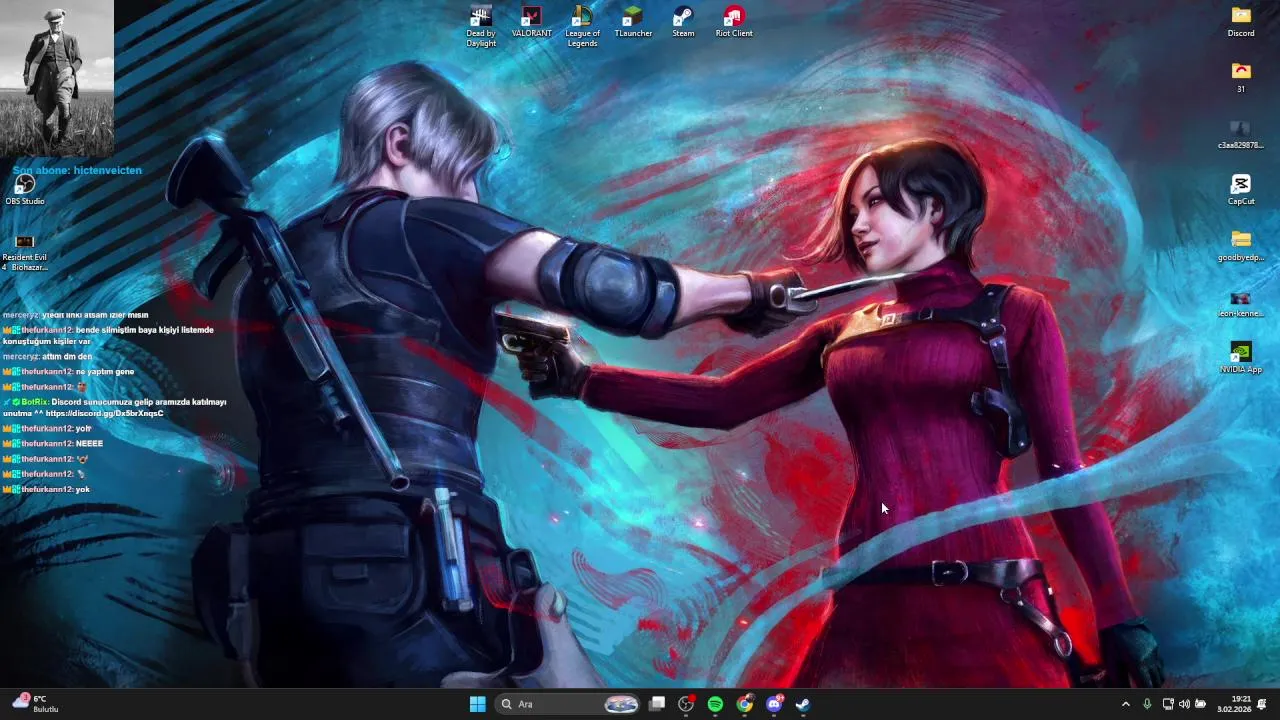Image resolution: width=1280 pixels, height=720 pixels.
Task: Show hidden system tray icons
Action: pos(1126,704)
